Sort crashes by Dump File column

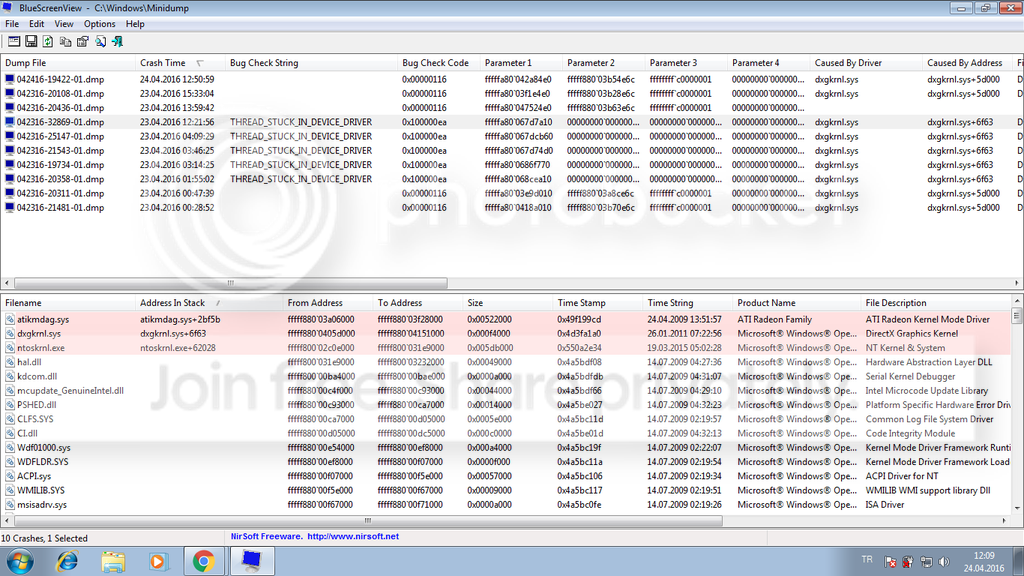[67, 63]
